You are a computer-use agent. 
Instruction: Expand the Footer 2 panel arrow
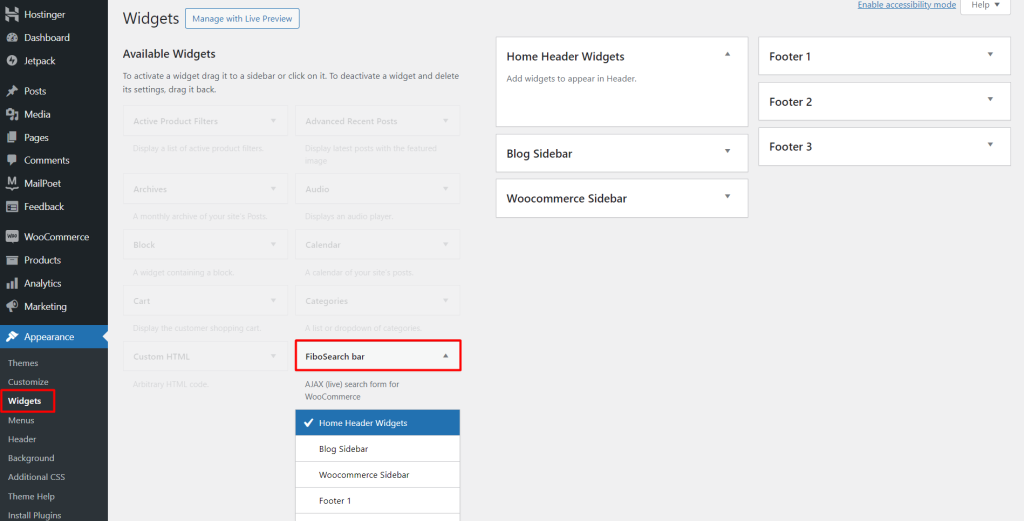(x=990, y=100)
